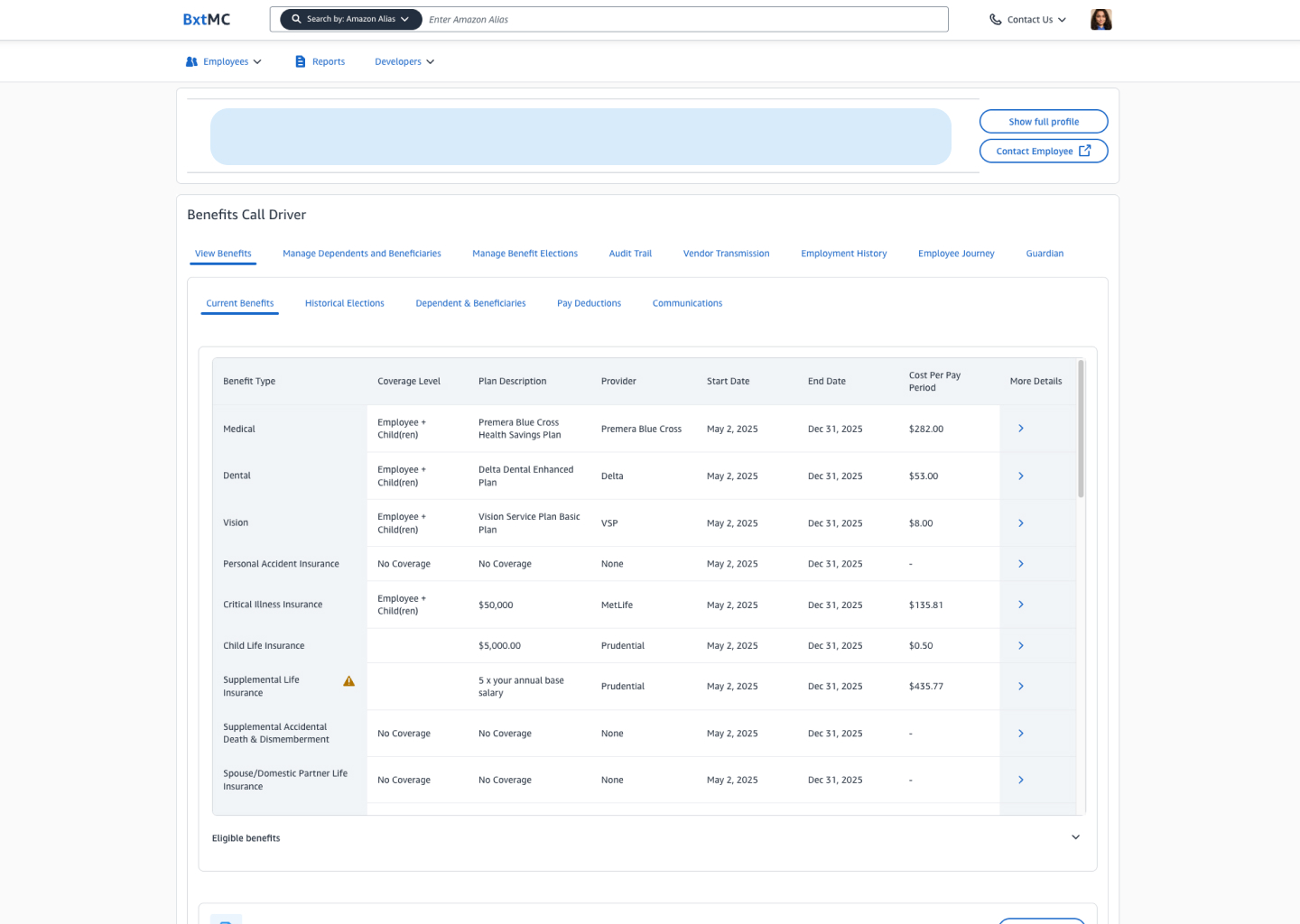Switch to Manage Benefit Elections tab
This screenshot has height=924, width=1300.
click(x=525, y=254)
